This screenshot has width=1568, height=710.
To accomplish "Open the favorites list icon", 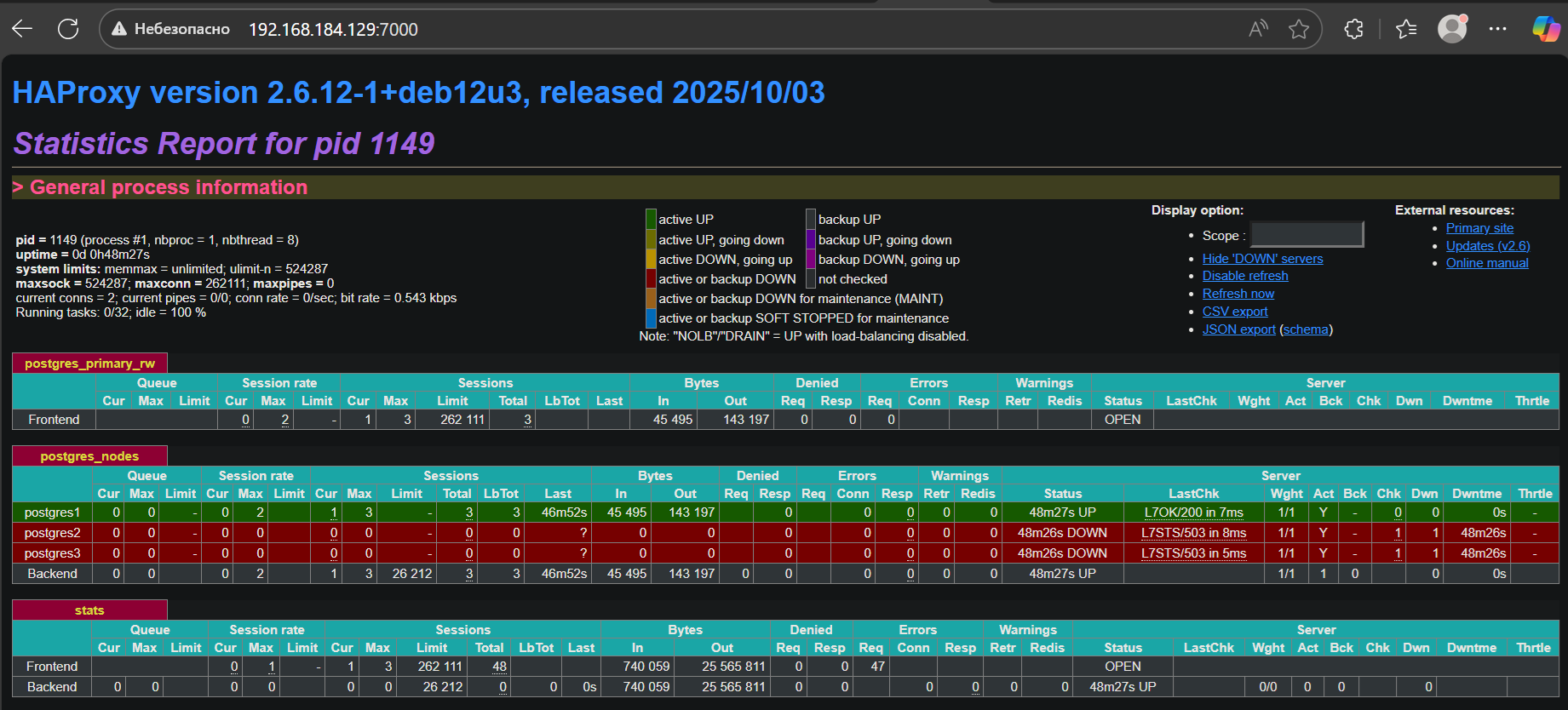I will click(1406, 29).
